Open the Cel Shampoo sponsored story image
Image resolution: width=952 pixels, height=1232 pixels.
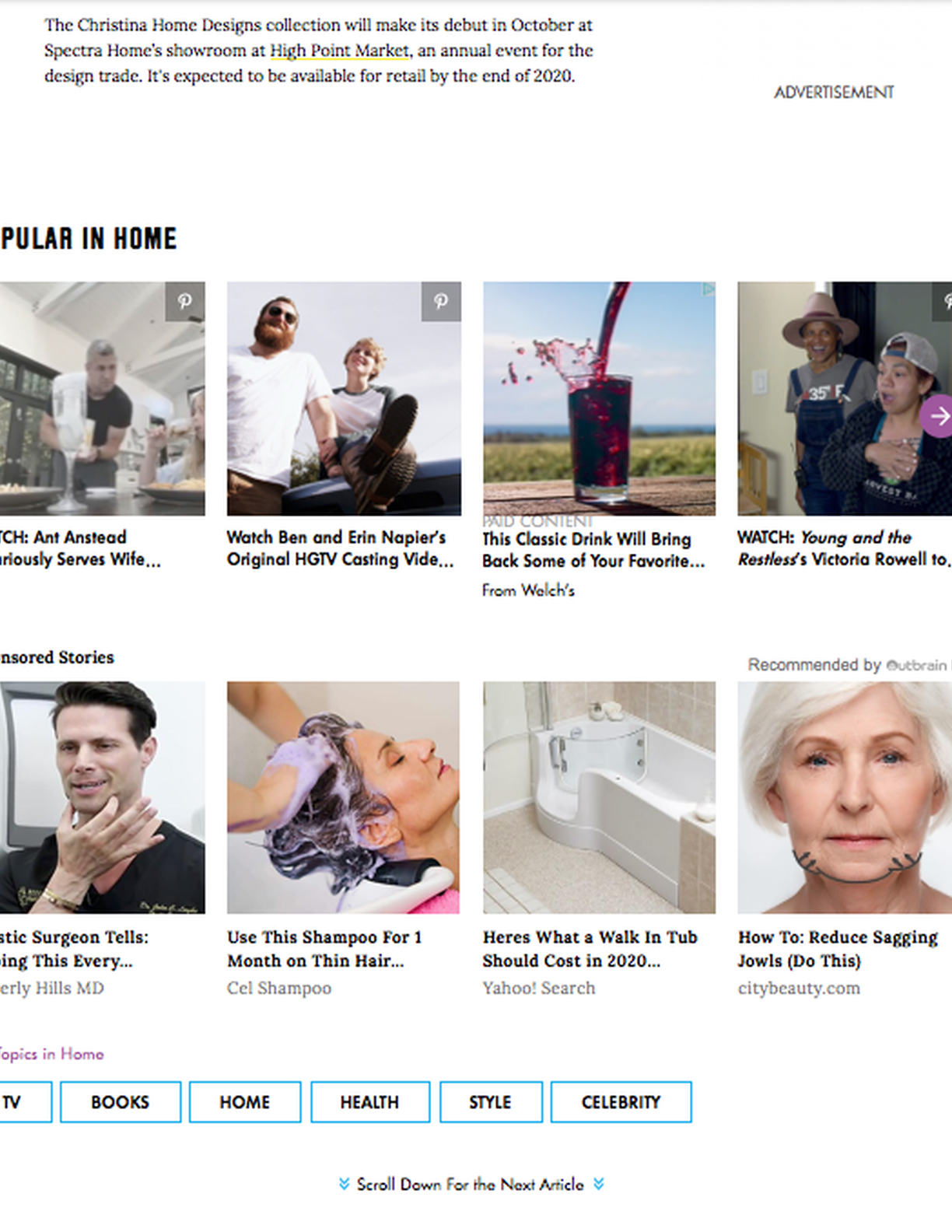[x=343, y=797]
